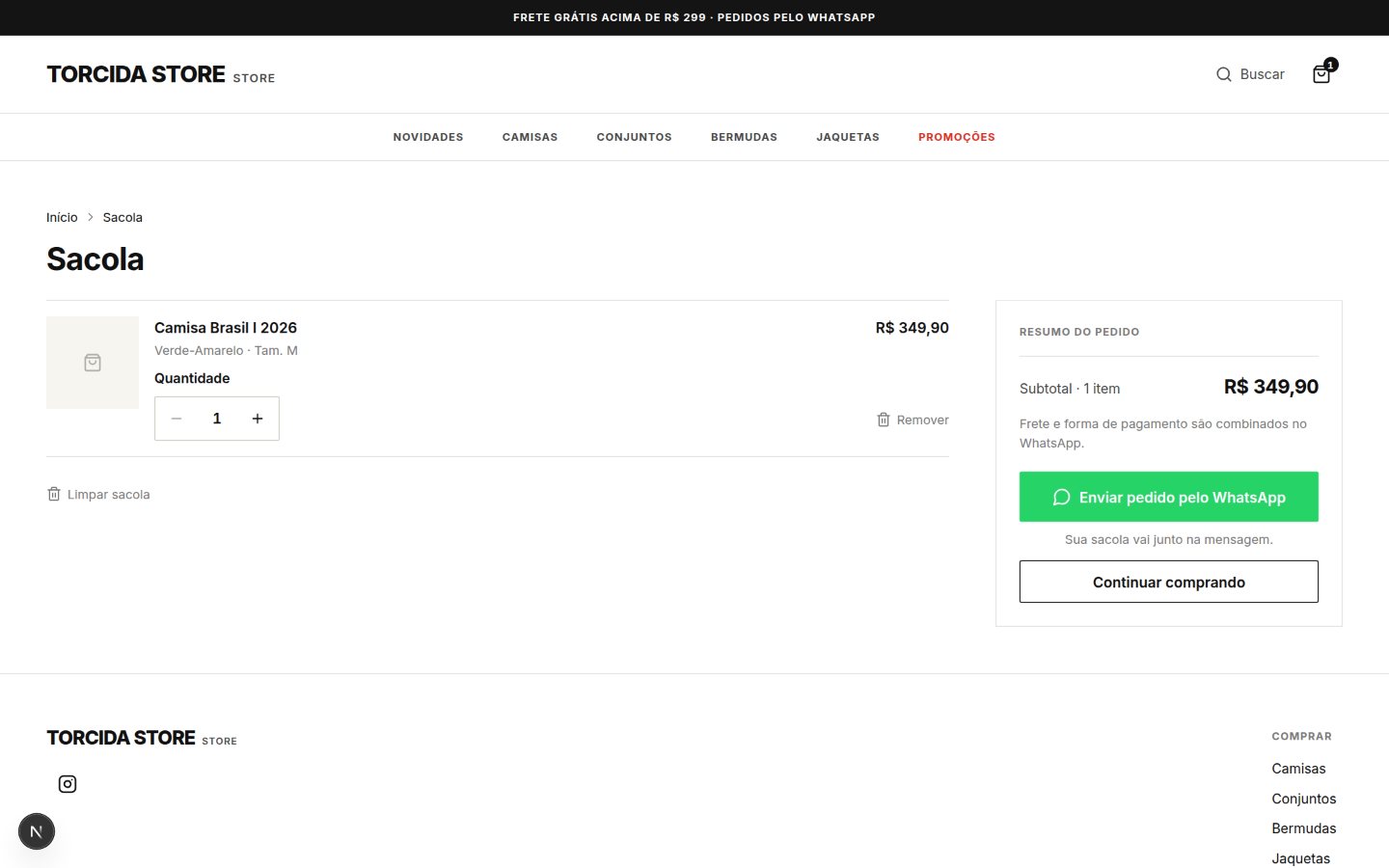
Task: Decrease quantity with the minus button
Action: [x=177, y=419]
